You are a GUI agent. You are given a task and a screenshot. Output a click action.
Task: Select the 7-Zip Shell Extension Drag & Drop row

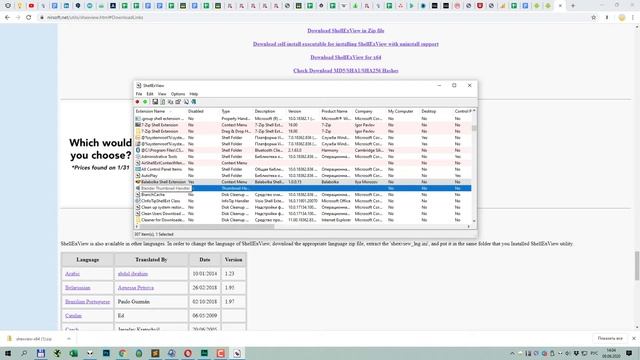pos(303,131)
